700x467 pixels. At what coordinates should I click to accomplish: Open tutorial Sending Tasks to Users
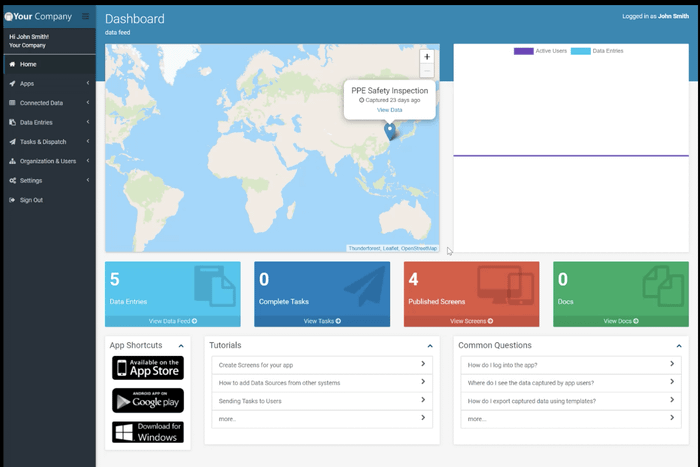322,401
